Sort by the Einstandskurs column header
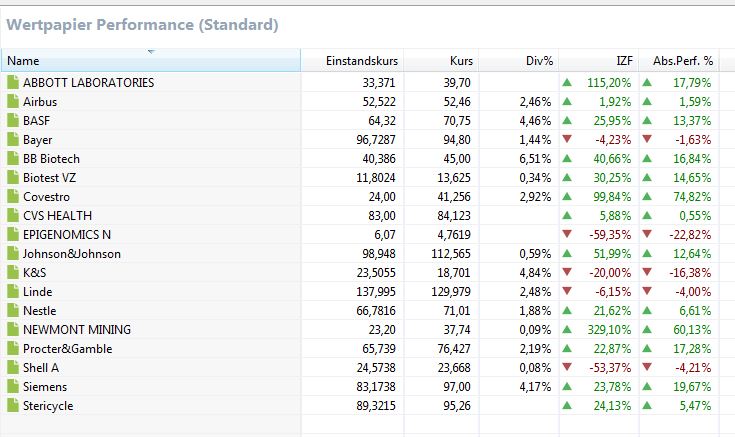The height and width of the screenshot is (437, 735). click(x=355, y=61)
